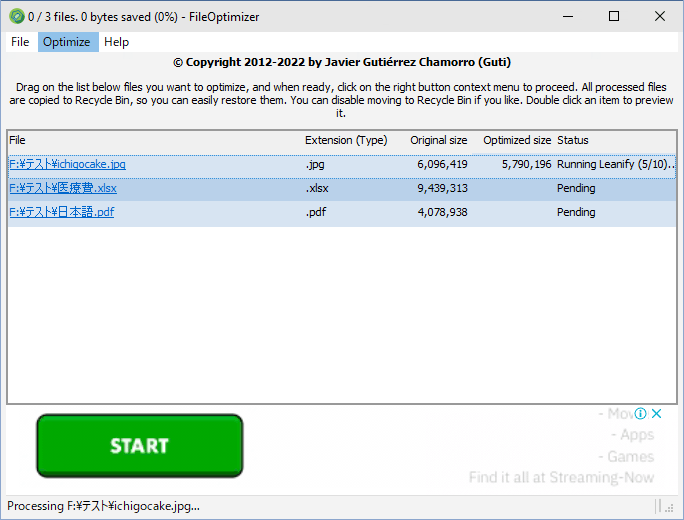Click the 'Find it all at Streaming-Now' ad text
Image resolution: width=684 pixels, height=520 pixels.
pyautogui.click(x=561, y=477)
